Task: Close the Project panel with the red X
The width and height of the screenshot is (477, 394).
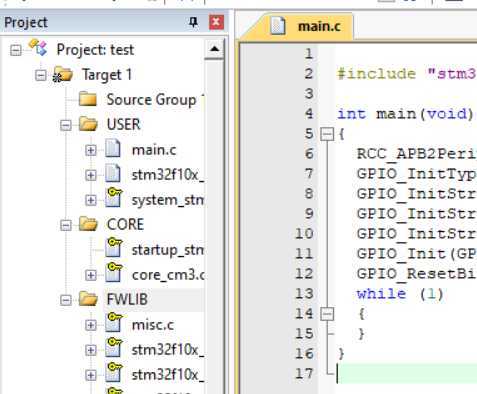Action: coord(216,22)
